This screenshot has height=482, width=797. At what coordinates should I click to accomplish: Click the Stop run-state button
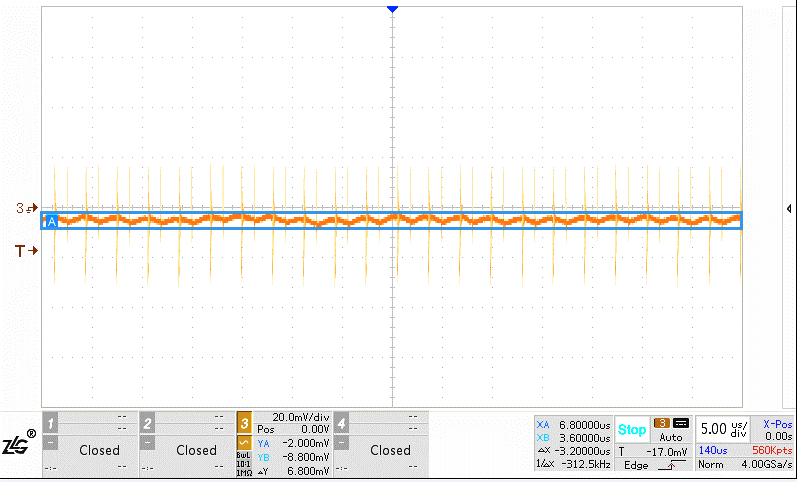coord(632,430)
